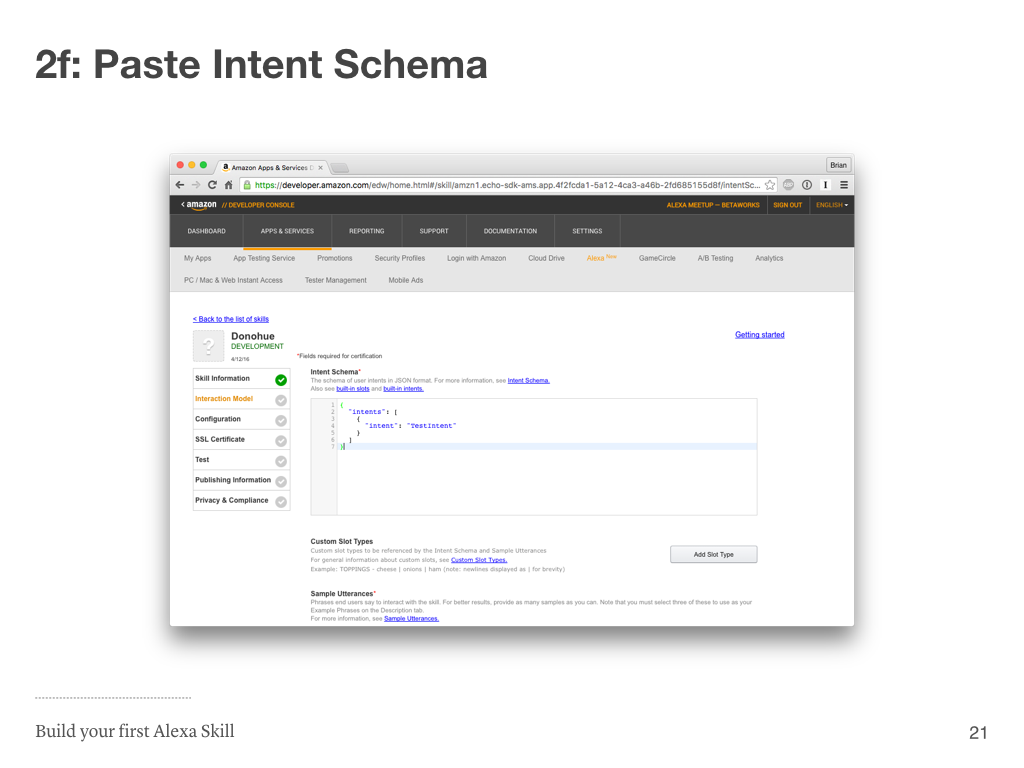The width and height of the screenshot is (1024, 768).
Task: Click the gray check next to Configuration
Action: [281, 421]
